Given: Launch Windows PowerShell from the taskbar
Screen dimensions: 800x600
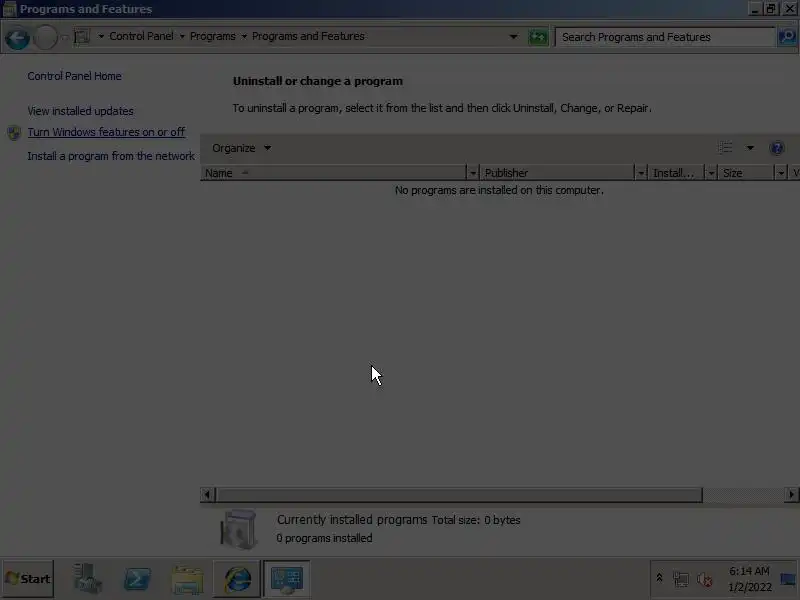Looking at the screenshot, I should [137, 579].
